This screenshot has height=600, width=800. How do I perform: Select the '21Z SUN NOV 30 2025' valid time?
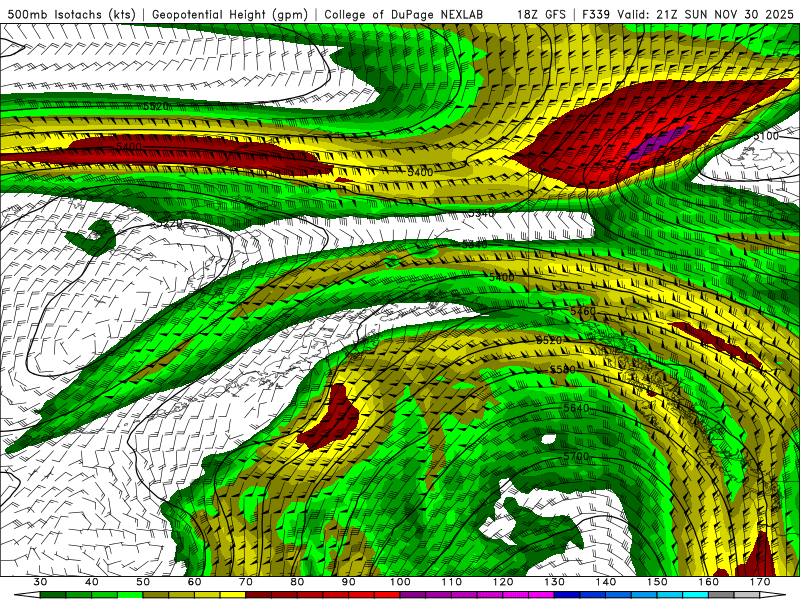coord(726,14)
